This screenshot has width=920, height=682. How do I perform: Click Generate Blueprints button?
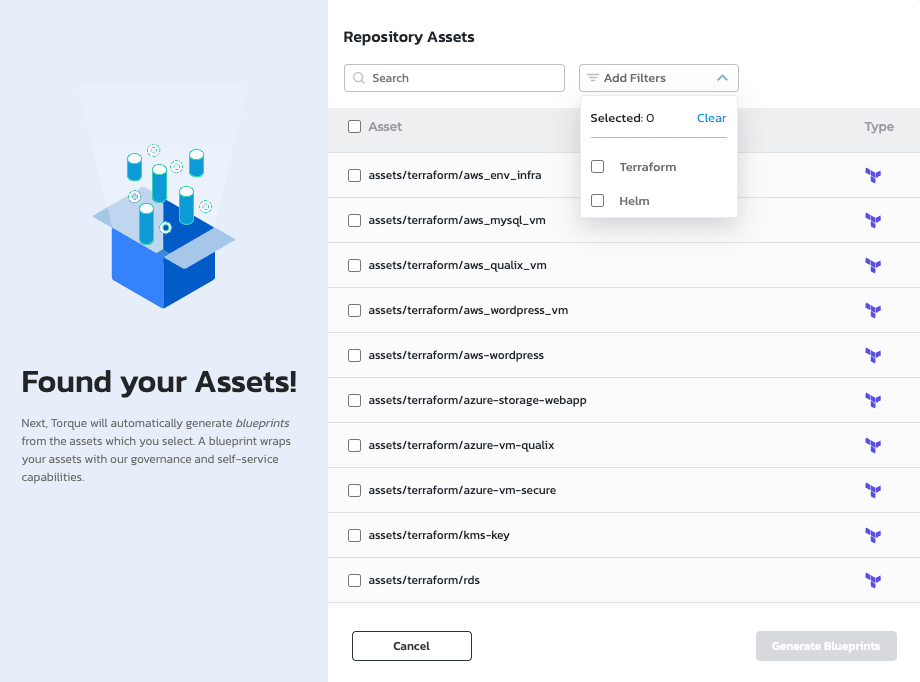(x=826, y=646)
